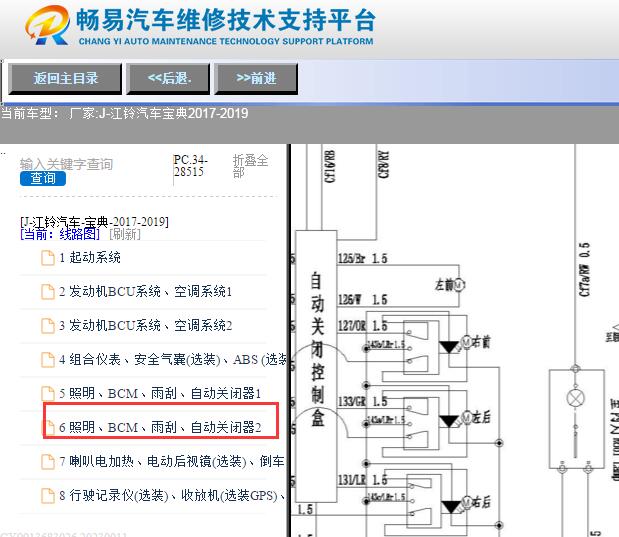The image size is (619, 537).
Task: Click the 畅易 platform logo icon
Action: 47,25
